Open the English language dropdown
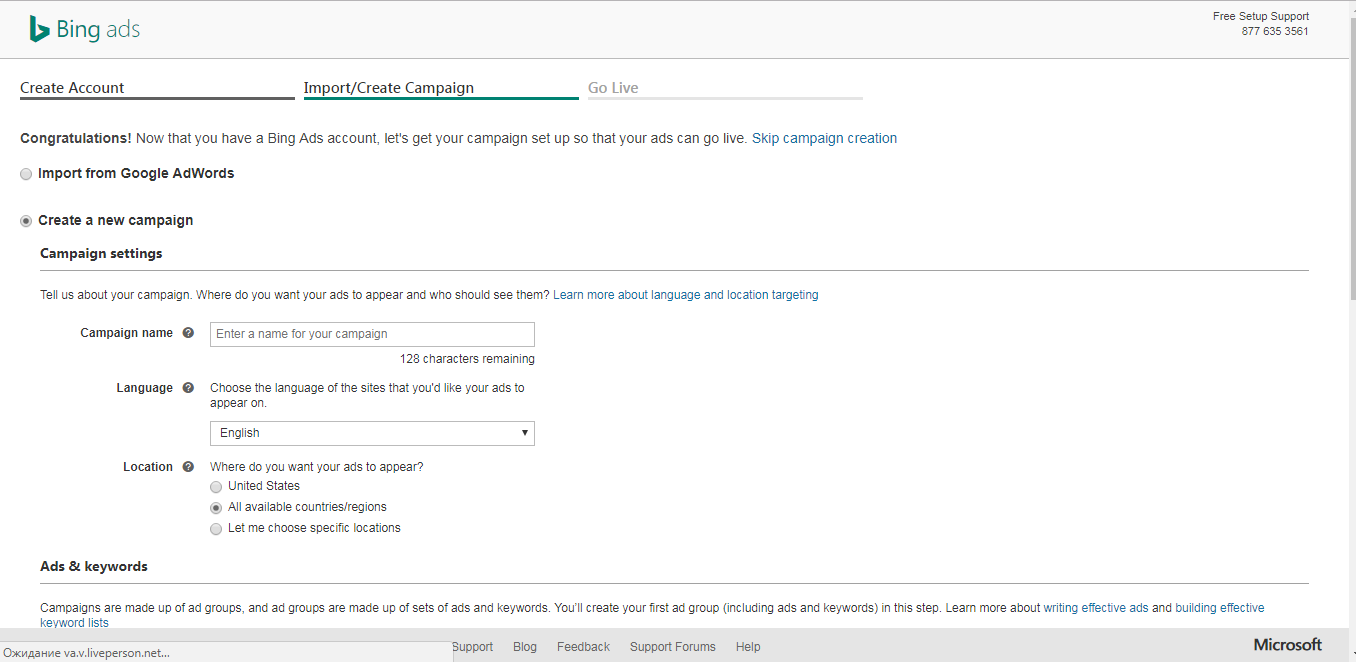This screenshot has height=662, width=1356. click(372, 433)
